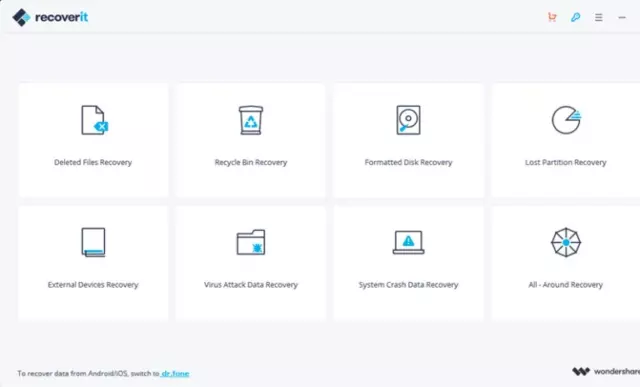The image size is (640, 387).
Task: Click the Recycle Bin Recovery label
Action: point(251,162)
